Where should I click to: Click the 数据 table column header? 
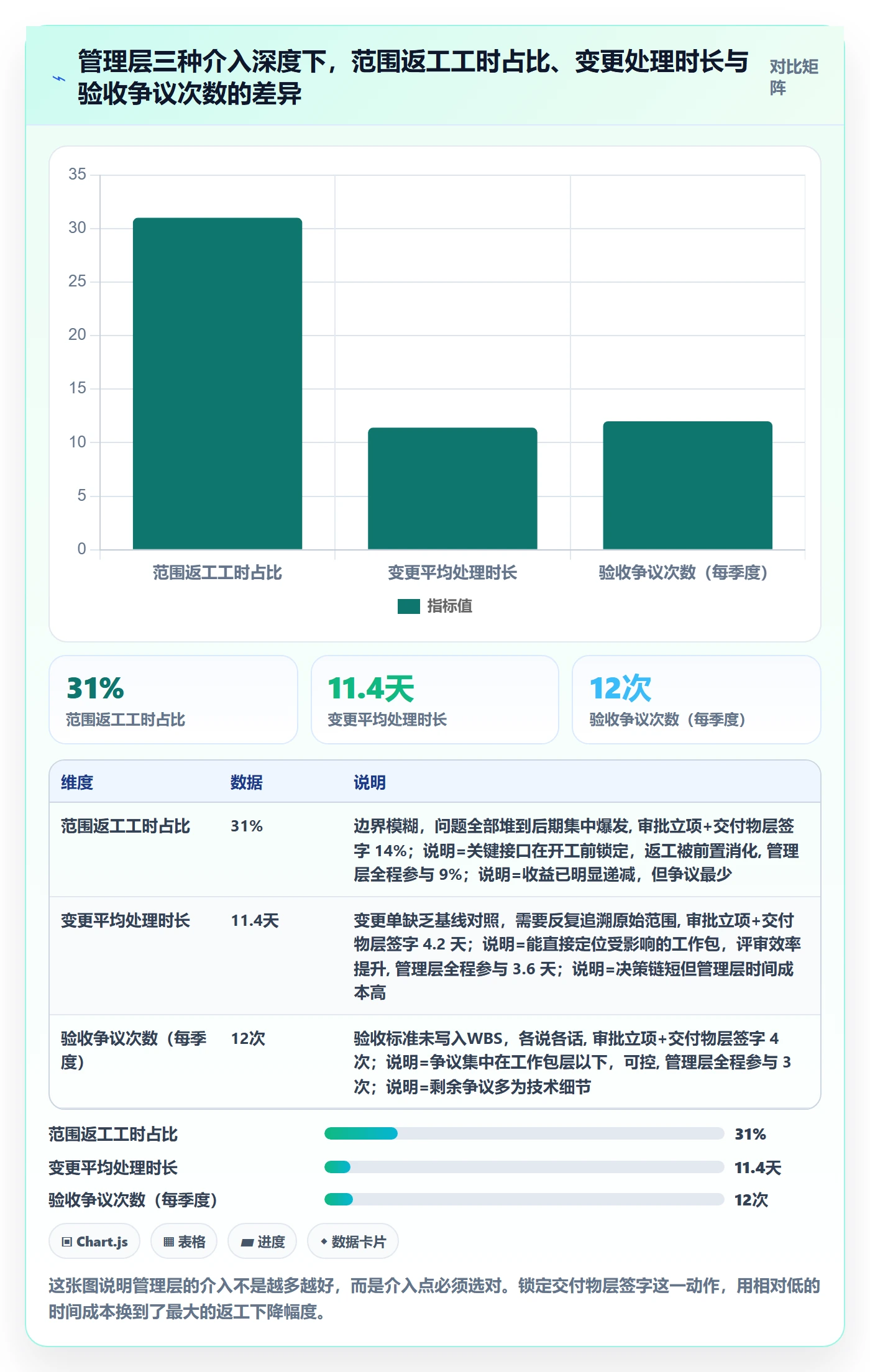tap(247, 782)
